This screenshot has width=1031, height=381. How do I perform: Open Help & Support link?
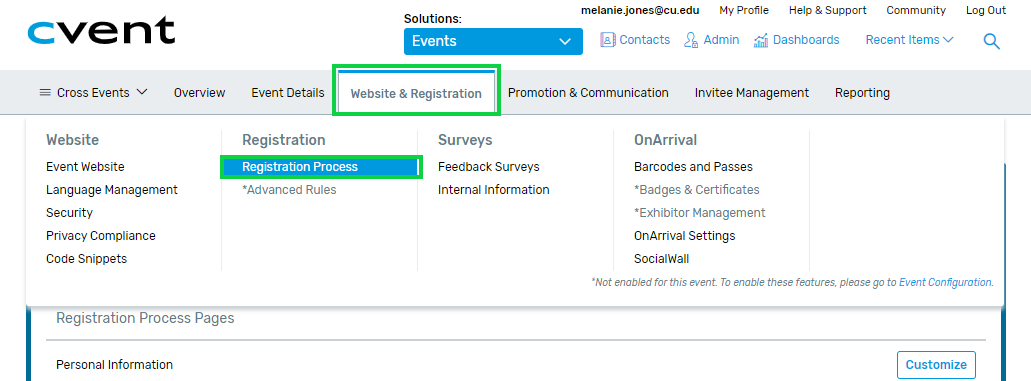click(827, 11)
